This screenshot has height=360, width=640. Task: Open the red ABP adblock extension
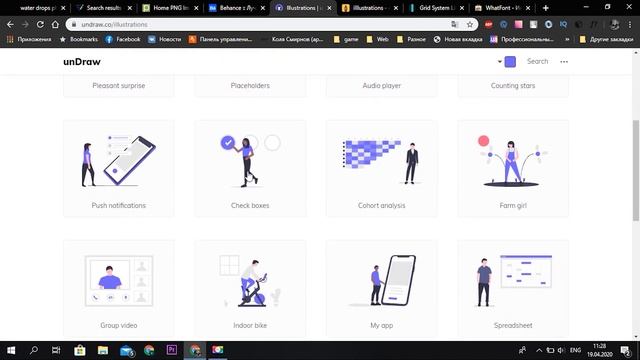[489, 24]
